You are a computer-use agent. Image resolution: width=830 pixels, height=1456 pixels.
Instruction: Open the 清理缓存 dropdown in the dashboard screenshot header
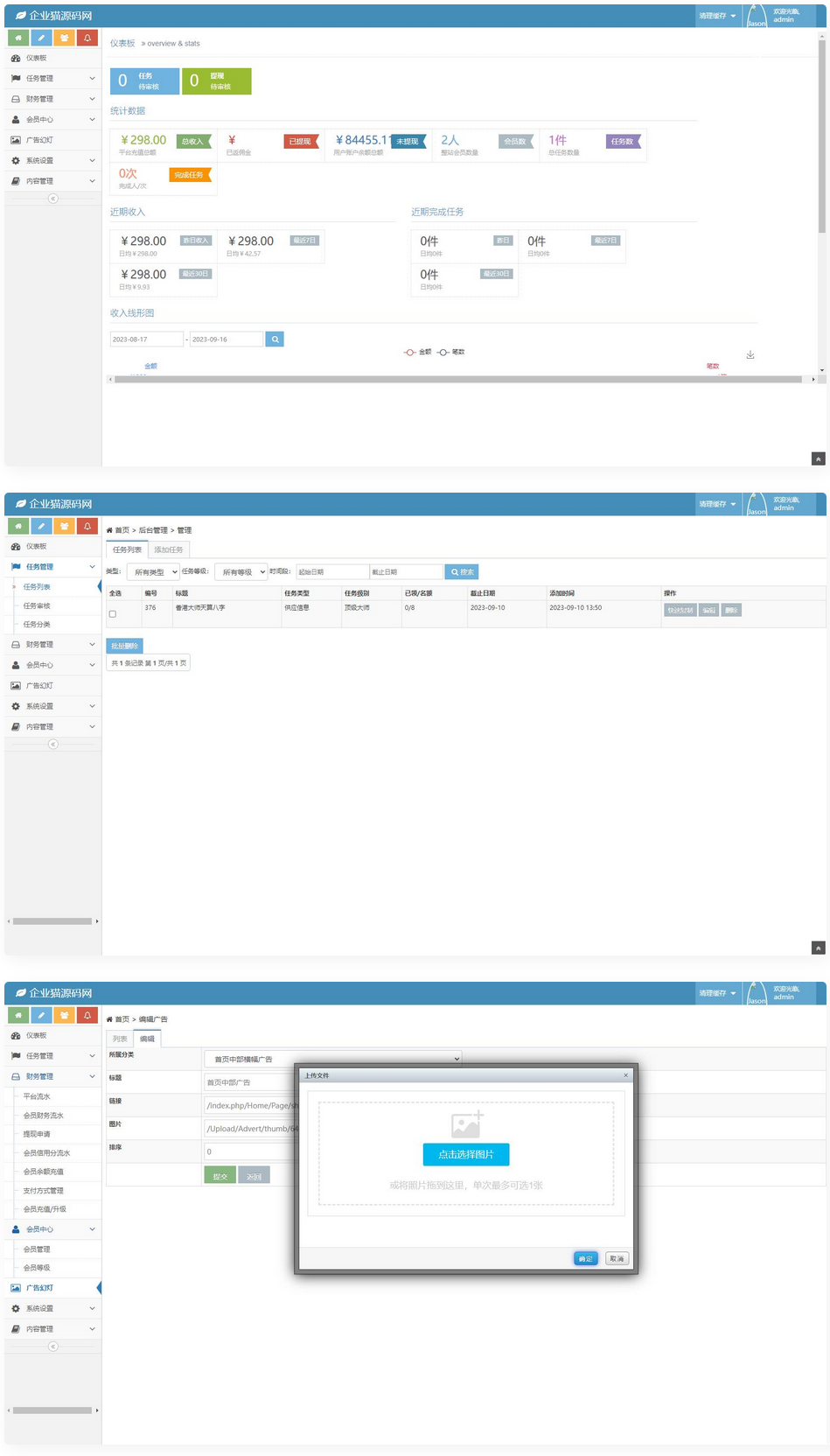click(717, 16)
